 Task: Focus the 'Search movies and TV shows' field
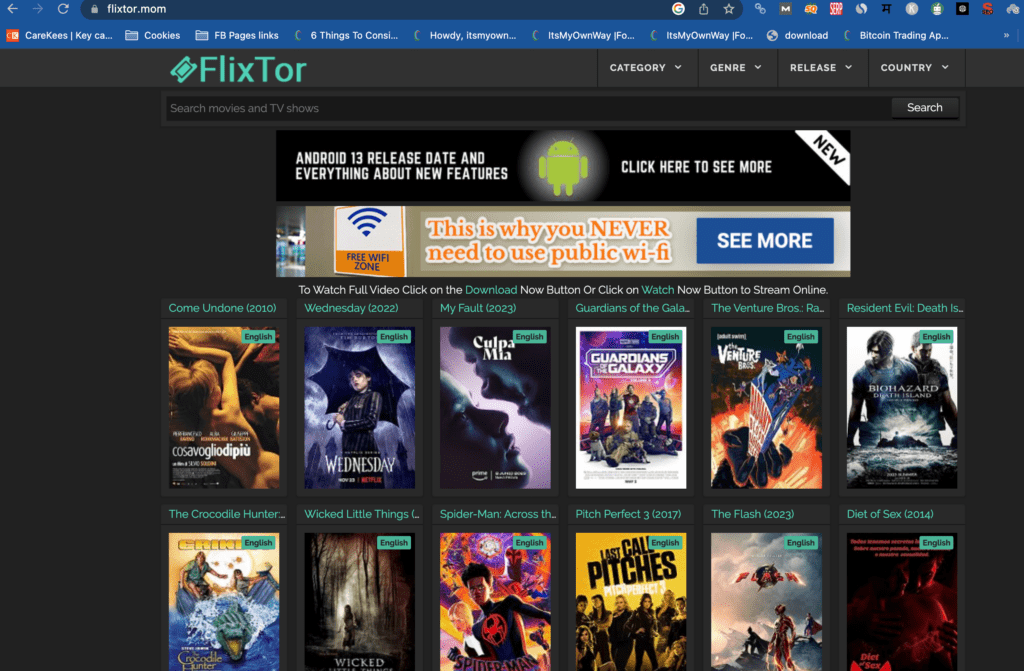coord(528,108)
